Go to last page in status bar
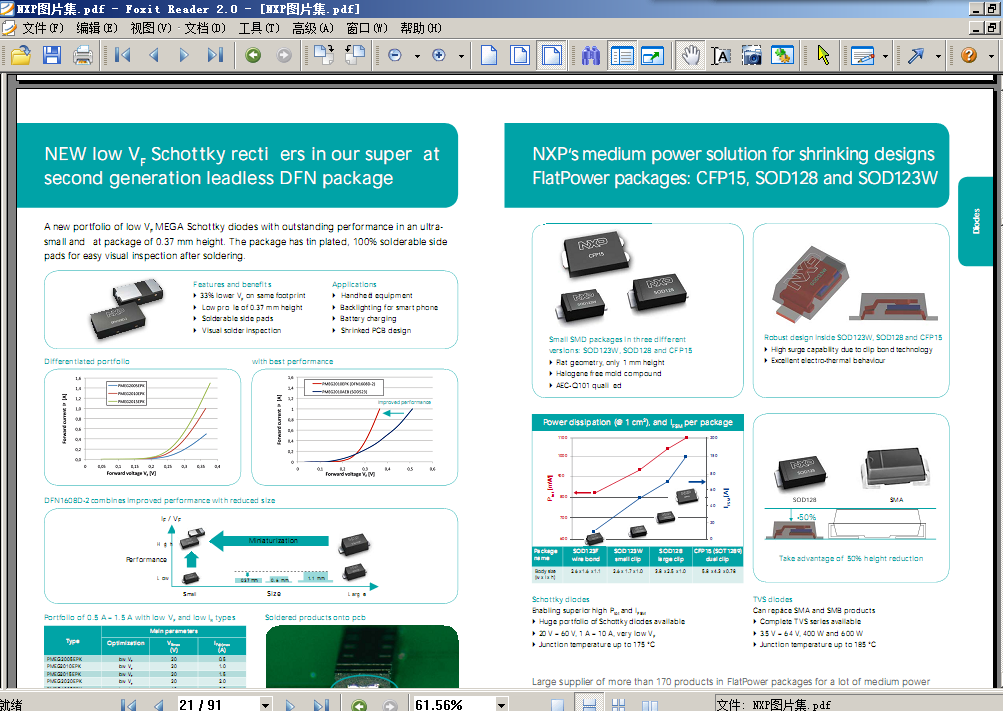 (321, 705)
